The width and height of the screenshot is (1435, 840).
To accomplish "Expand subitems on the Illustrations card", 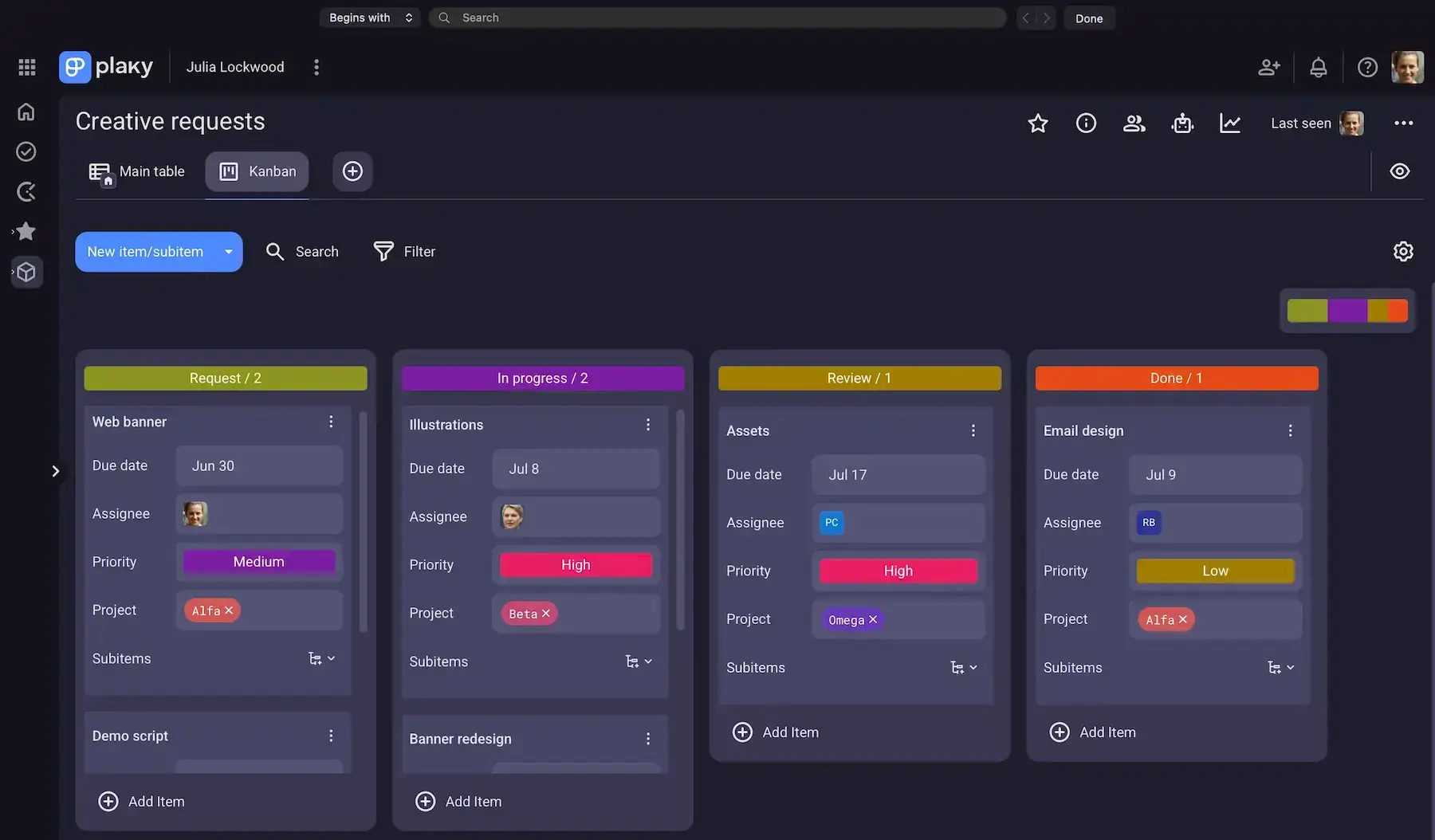I will tap(639, 661).
